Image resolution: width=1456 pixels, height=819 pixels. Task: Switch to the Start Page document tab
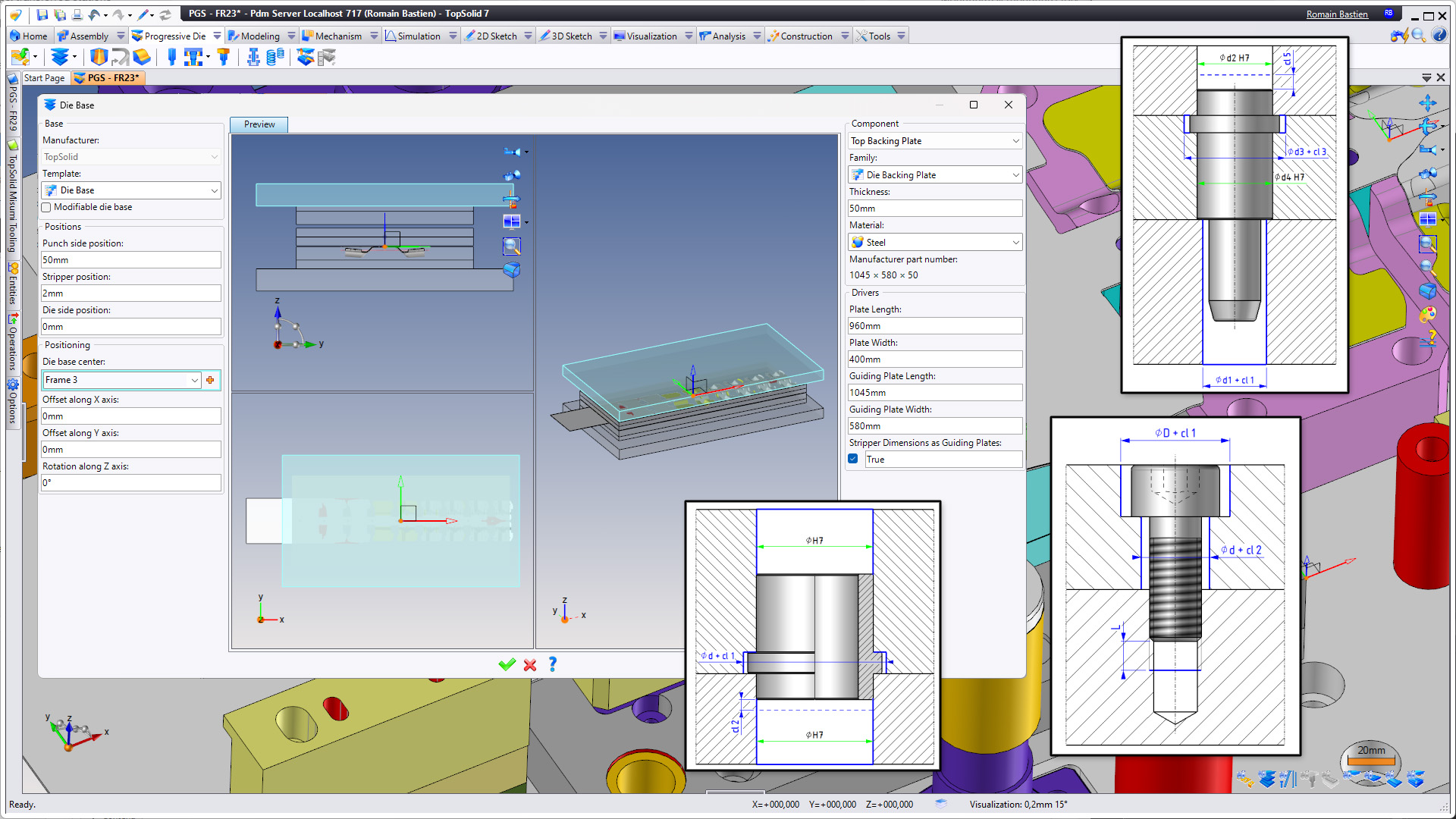(x=44, y=77)
